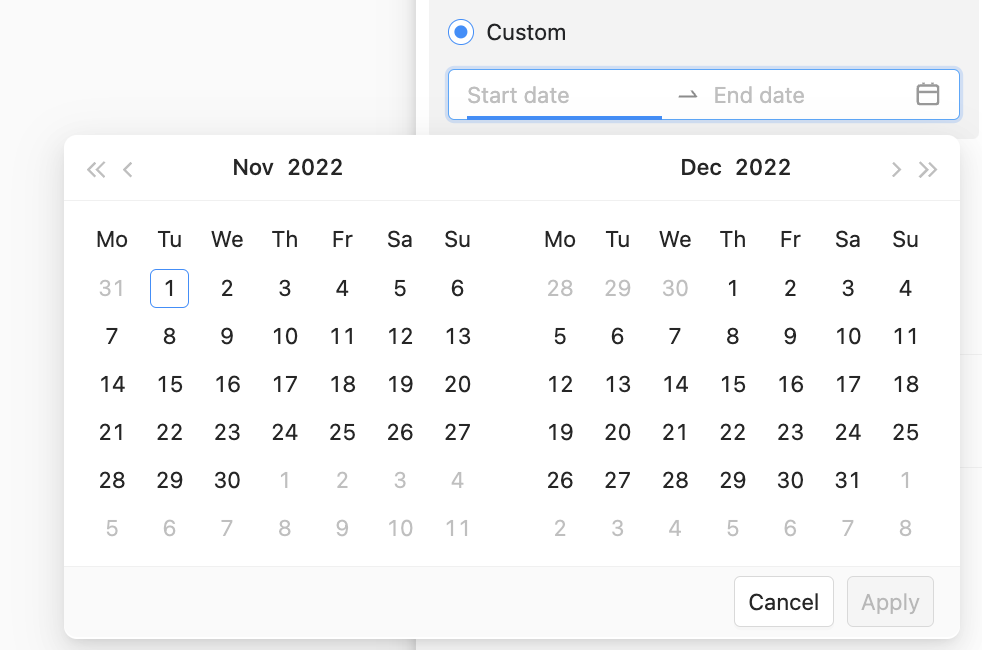Screen dimensions: 982x650
Task: Choose November 30 in the left calendar
Action: [x=227, y=481]
